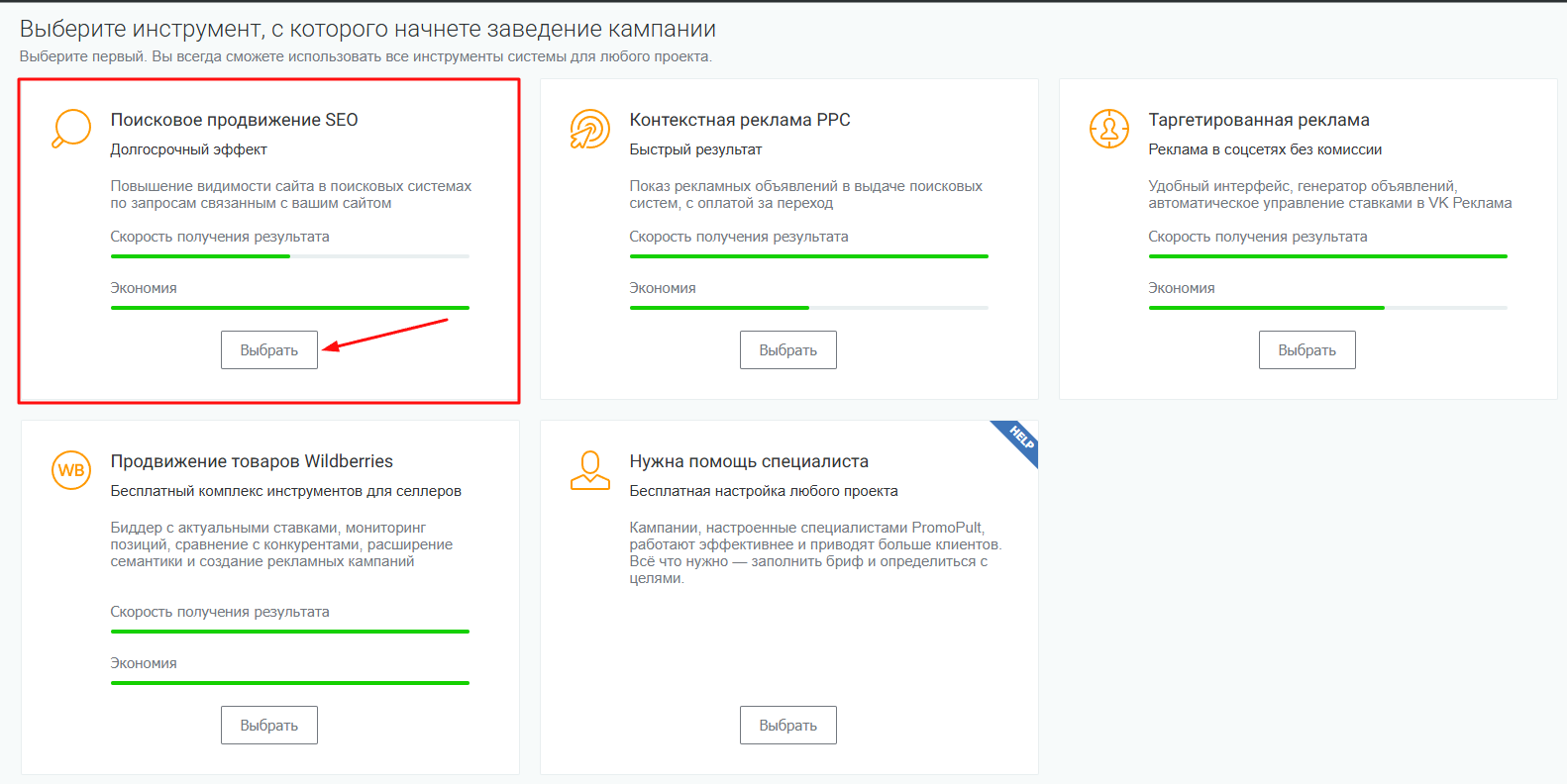Viewport: 1567px width, 784px height.
Task: Click the Продвижение товаров Wildberries title
Action: click(252, 461)
